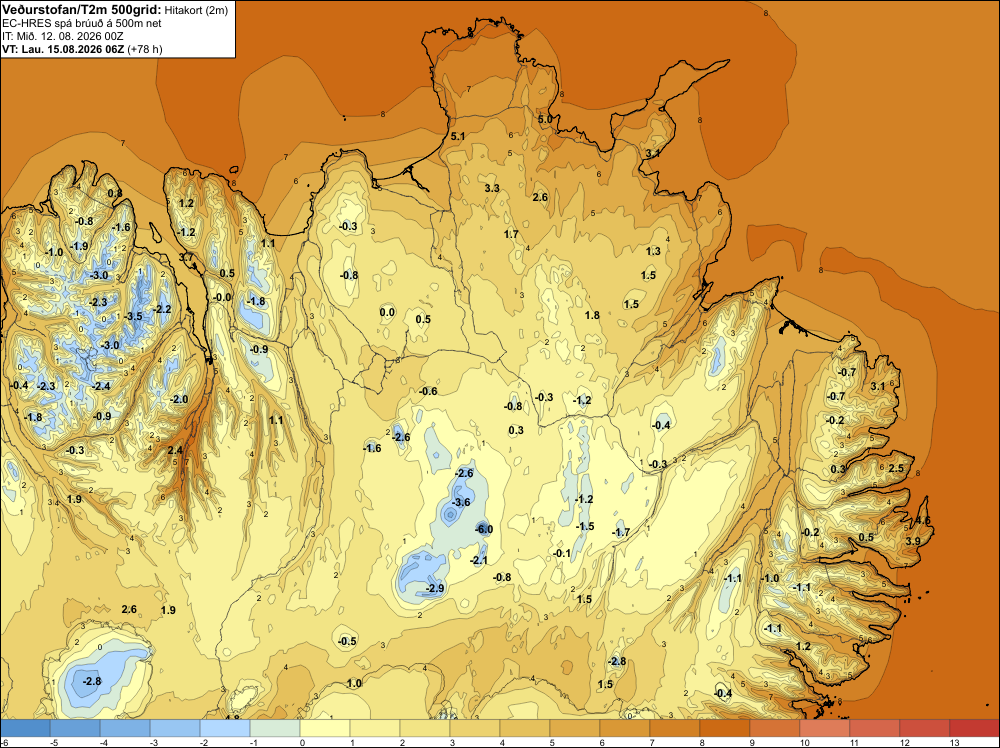Click the 3.9 temperature label

913,541
